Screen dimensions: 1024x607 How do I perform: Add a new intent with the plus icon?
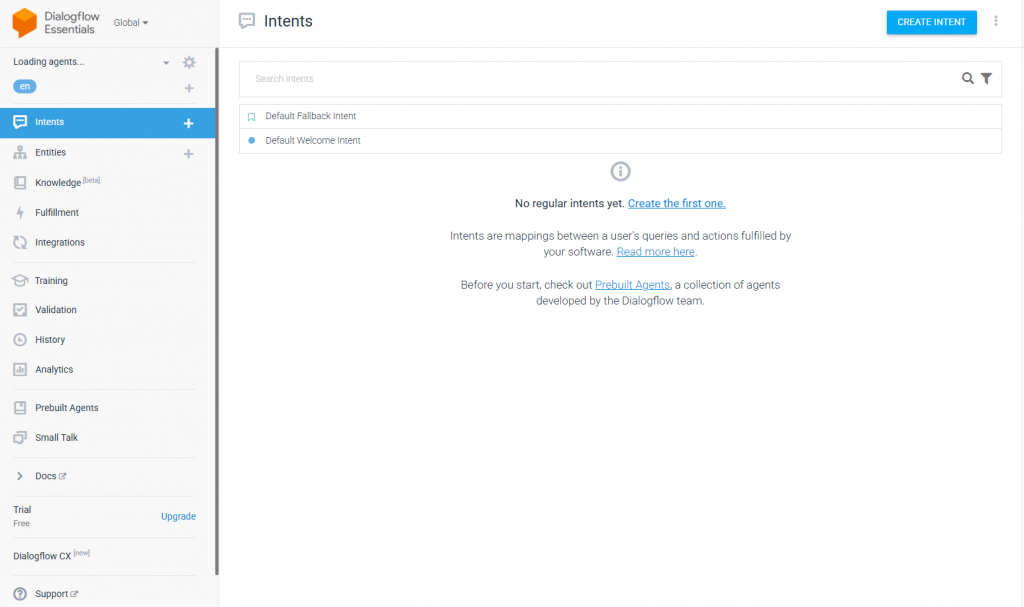188,121
